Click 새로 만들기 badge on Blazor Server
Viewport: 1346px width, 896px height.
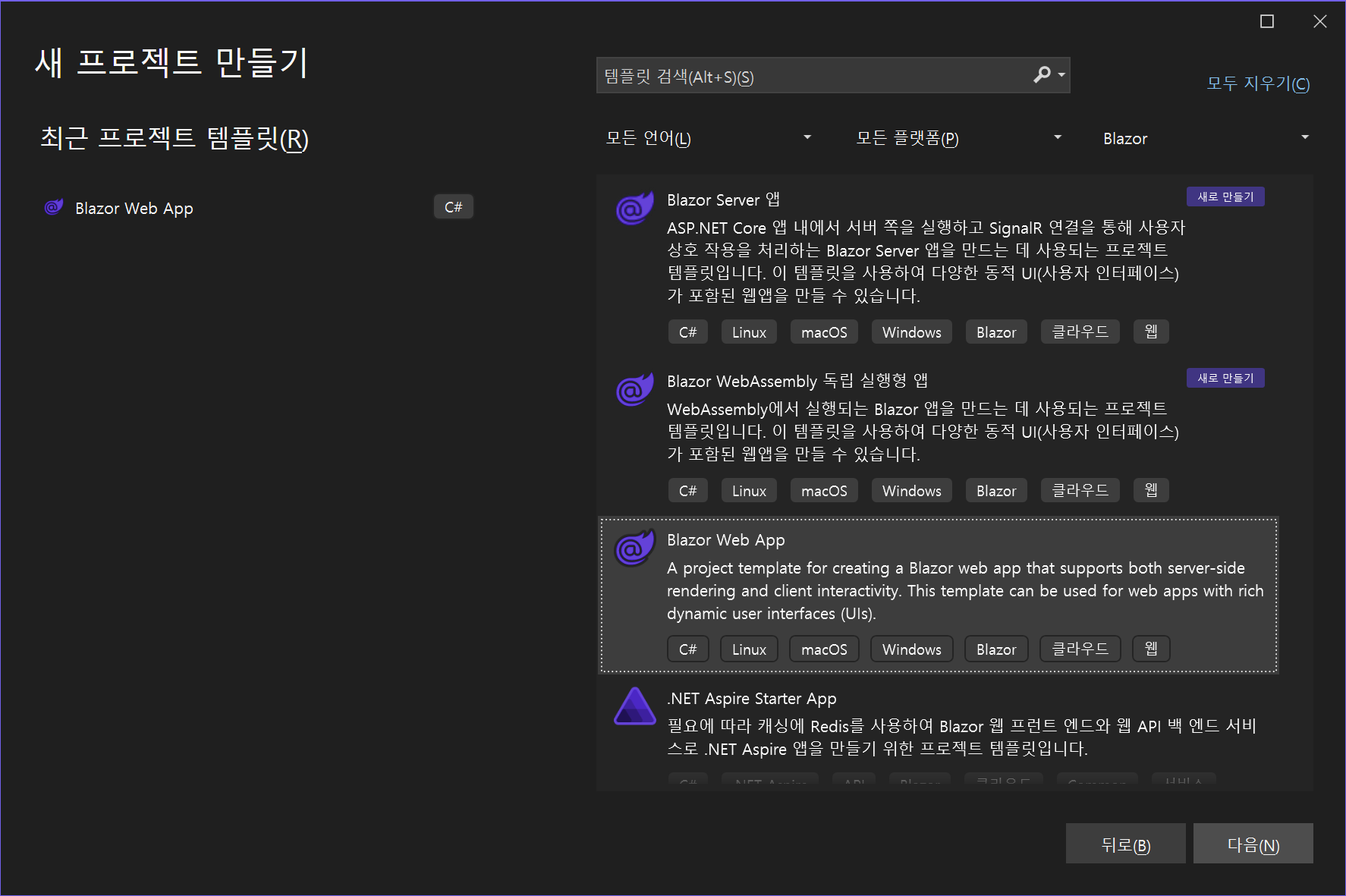(1225, 196)
